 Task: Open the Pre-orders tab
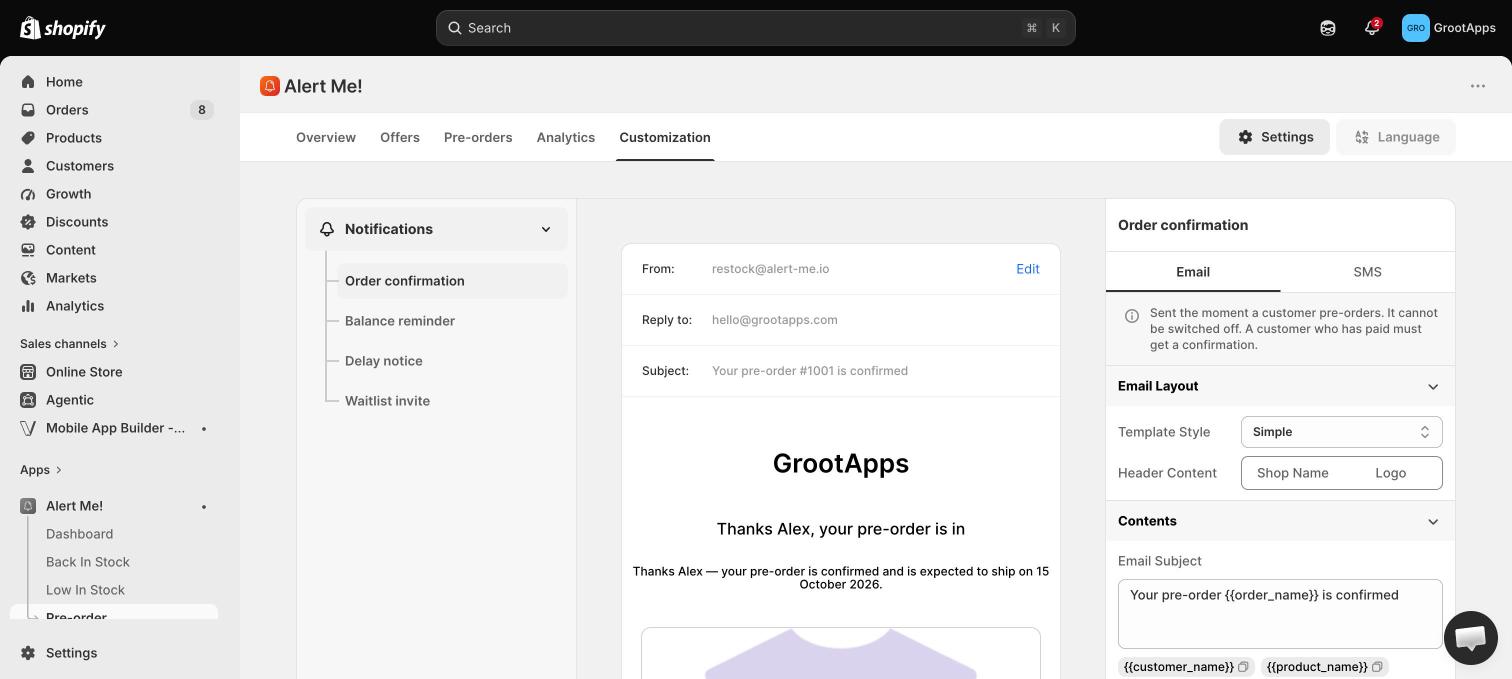(x=478, y=137)
